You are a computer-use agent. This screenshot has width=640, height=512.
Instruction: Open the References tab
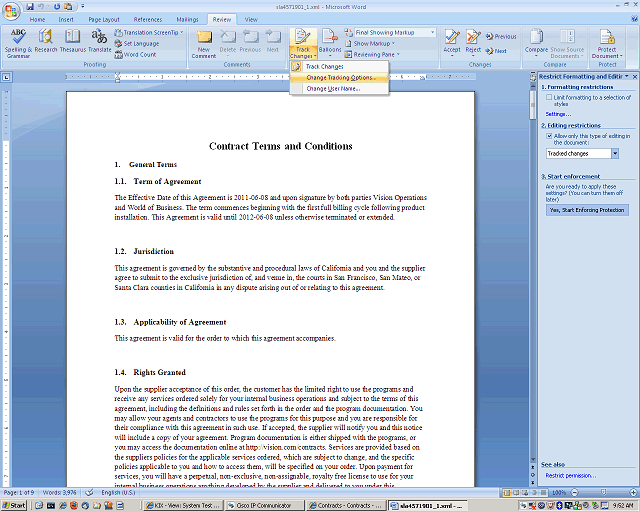pyautogui.click(x=148, y=19)
